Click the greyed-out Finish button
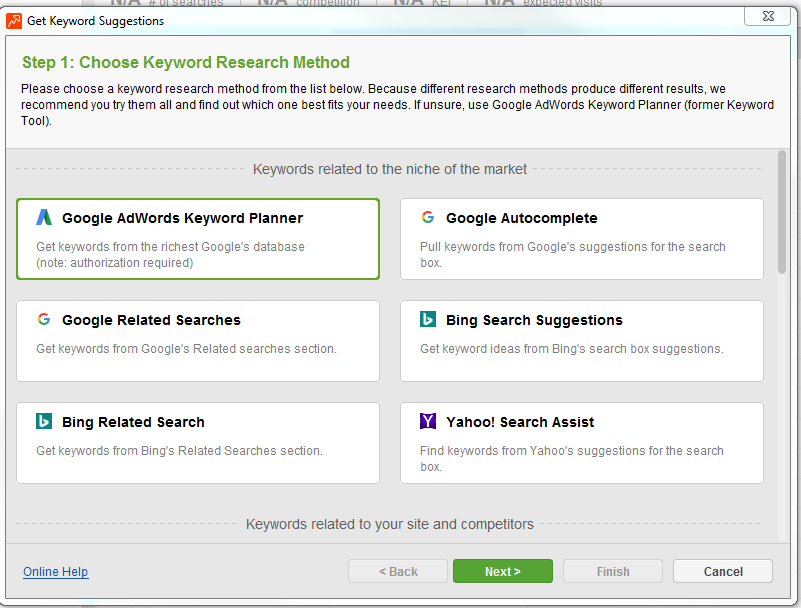Viewport: 801px width, 608px height. click(x=613, y=571)
